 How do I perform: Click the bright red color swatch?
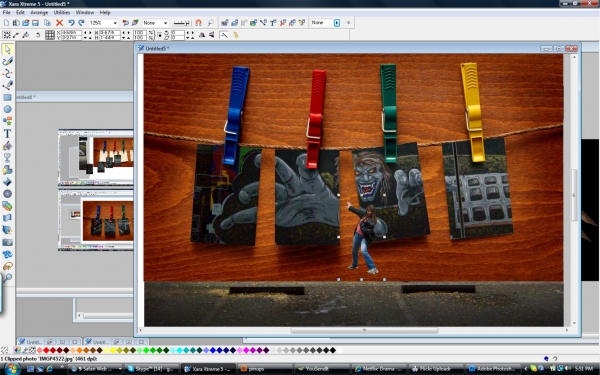click(46, 350)
